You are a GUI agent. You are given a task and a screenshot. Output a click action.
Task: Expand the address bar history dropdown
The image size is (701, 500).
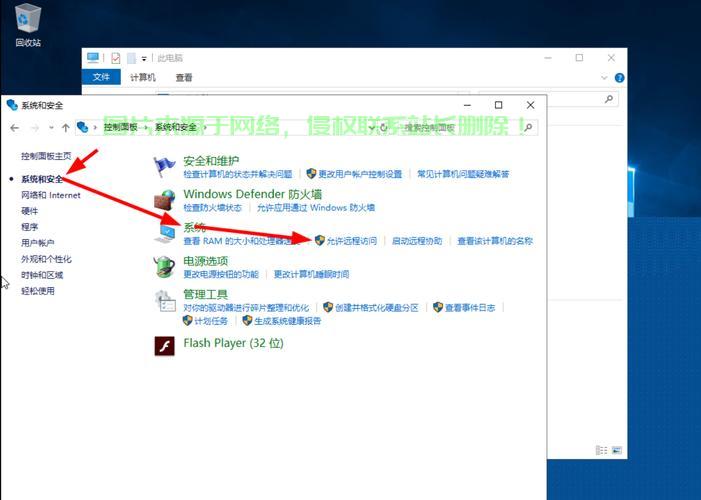(x=372, y=128)
